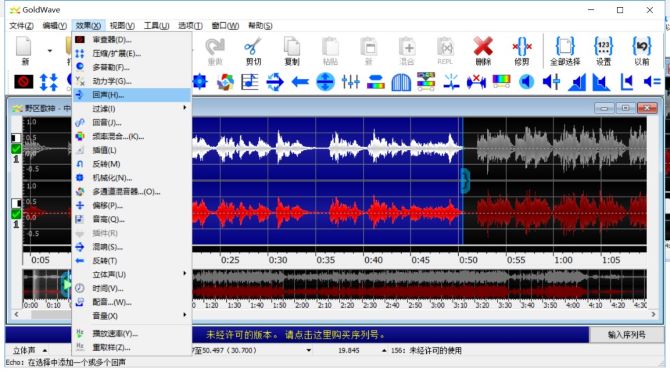Choose Time Warp (时间) from the Effects menu
The height and width of the screenshot is (372, 670).
[x=132, y=288]
